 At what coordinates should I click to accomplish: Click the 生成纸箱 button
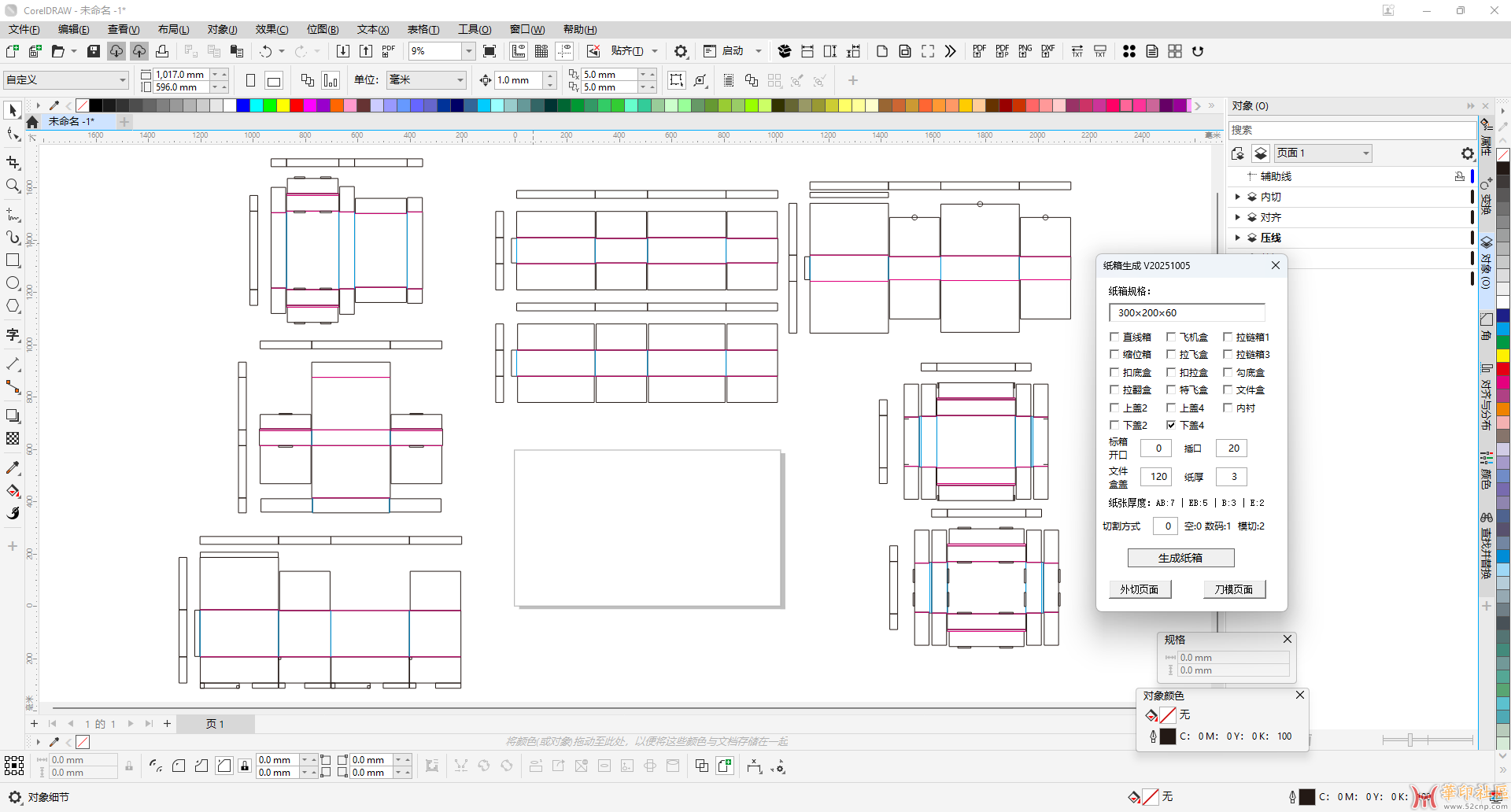[x=1180, y=558]
